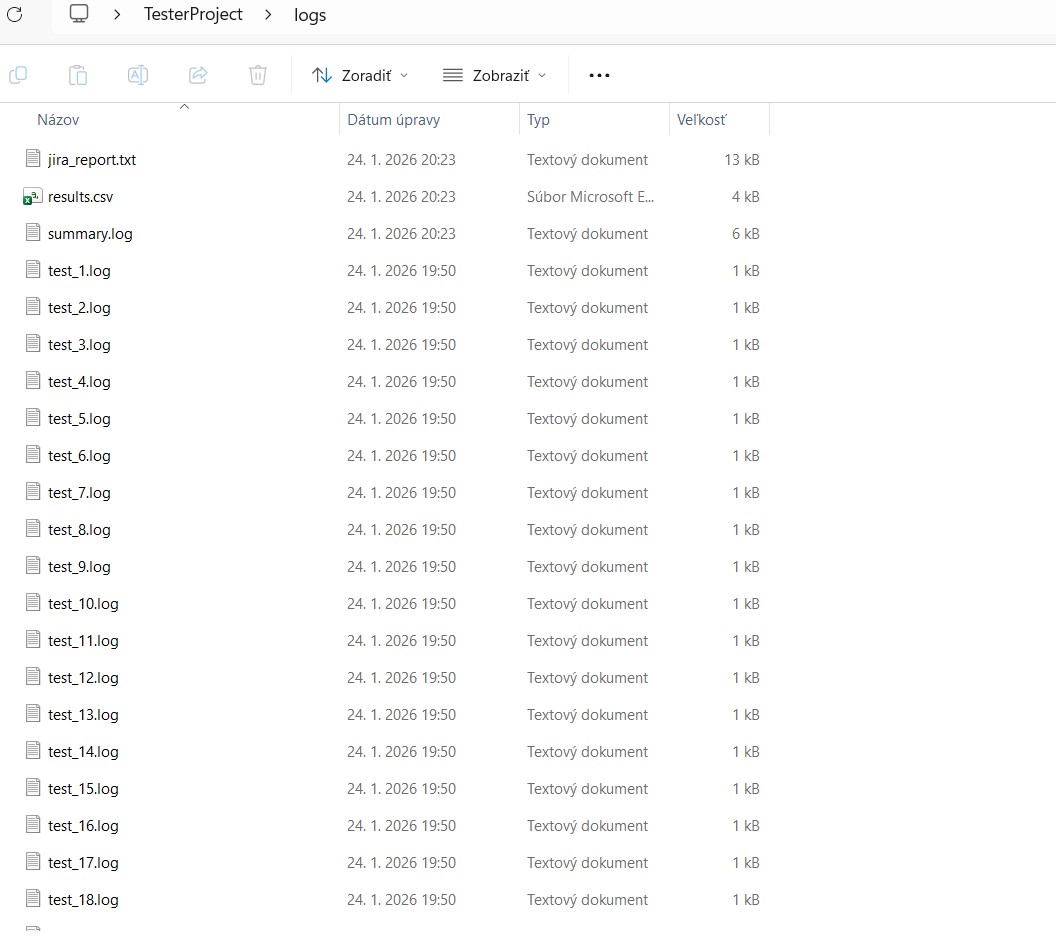Click the Share icon in toolbar

(198, 75)
